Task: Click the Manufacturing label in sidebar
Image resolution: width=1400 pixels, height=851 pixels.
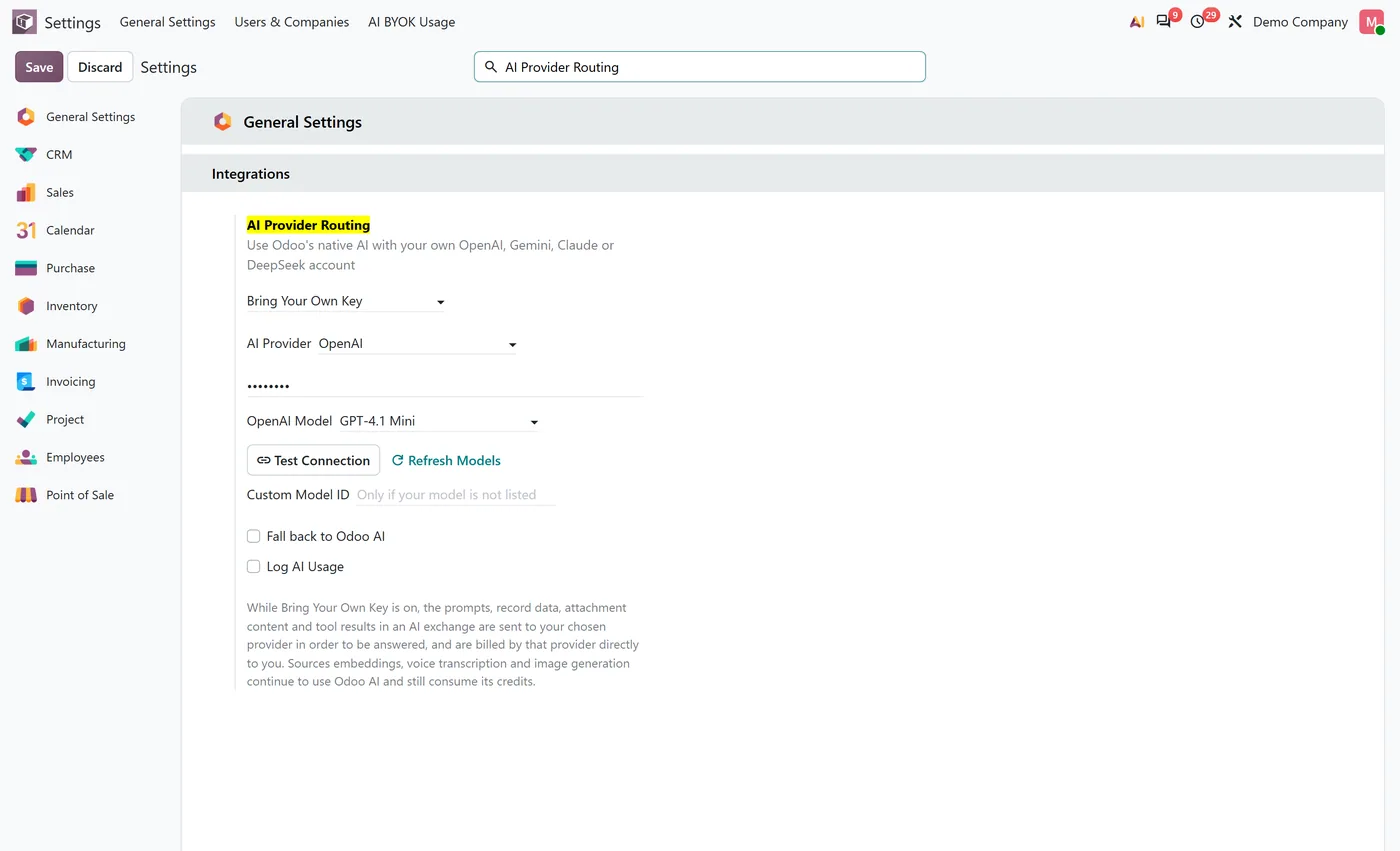Action: click(86, 344)
